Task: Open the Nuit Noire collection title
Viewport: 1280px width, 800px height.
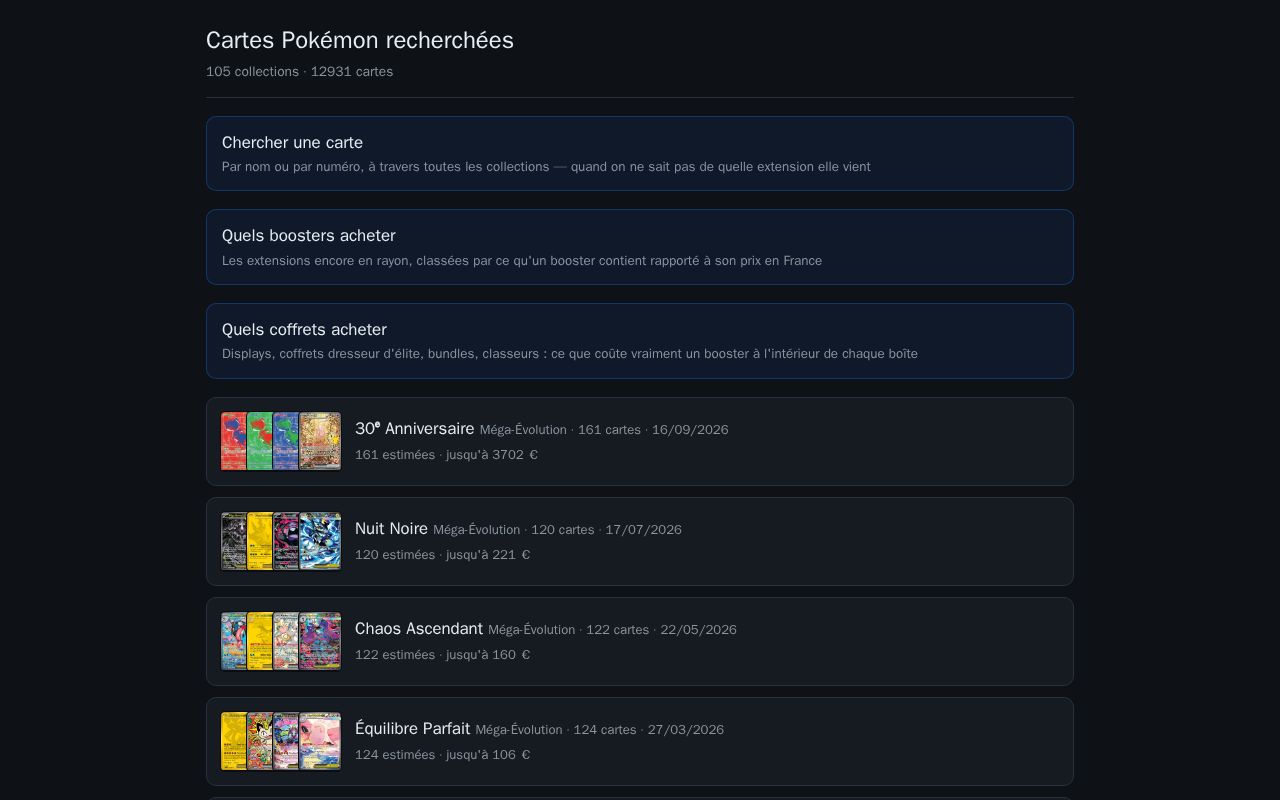Action: 391,528
